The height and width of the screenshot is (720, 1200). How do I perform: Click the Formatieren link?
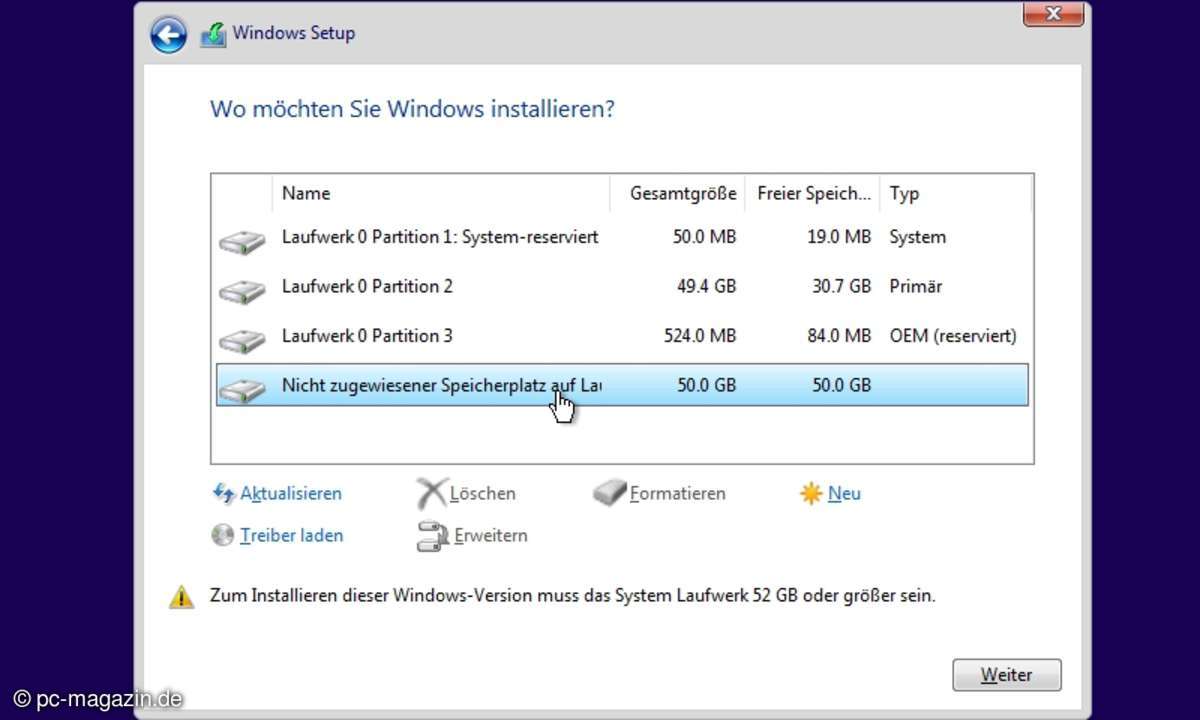tap(678, 493)
